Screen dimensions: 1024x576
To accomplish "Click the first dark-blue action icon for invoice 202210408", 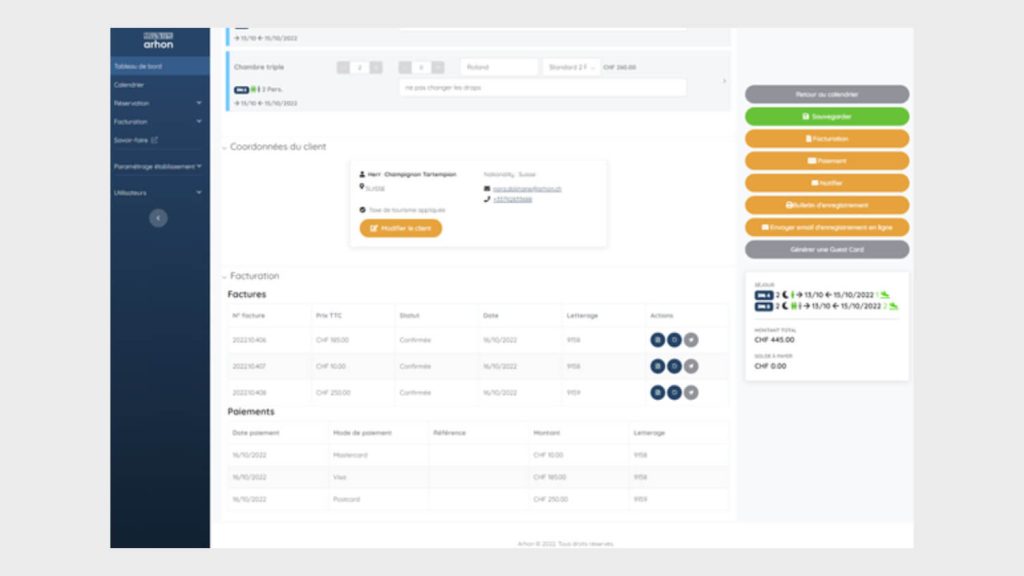I will (x=658, y=392).
